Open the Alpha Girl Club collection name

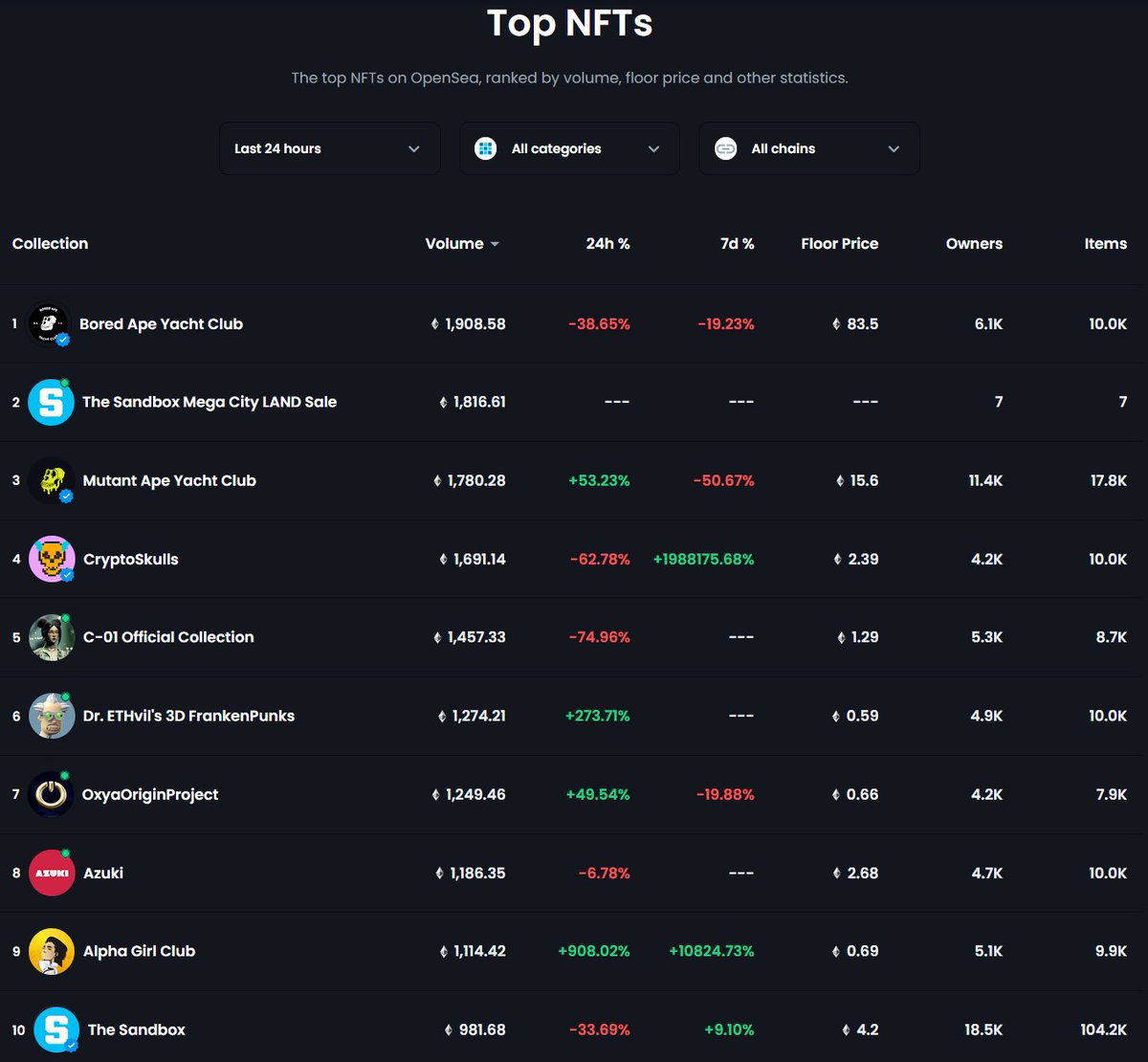139,951
